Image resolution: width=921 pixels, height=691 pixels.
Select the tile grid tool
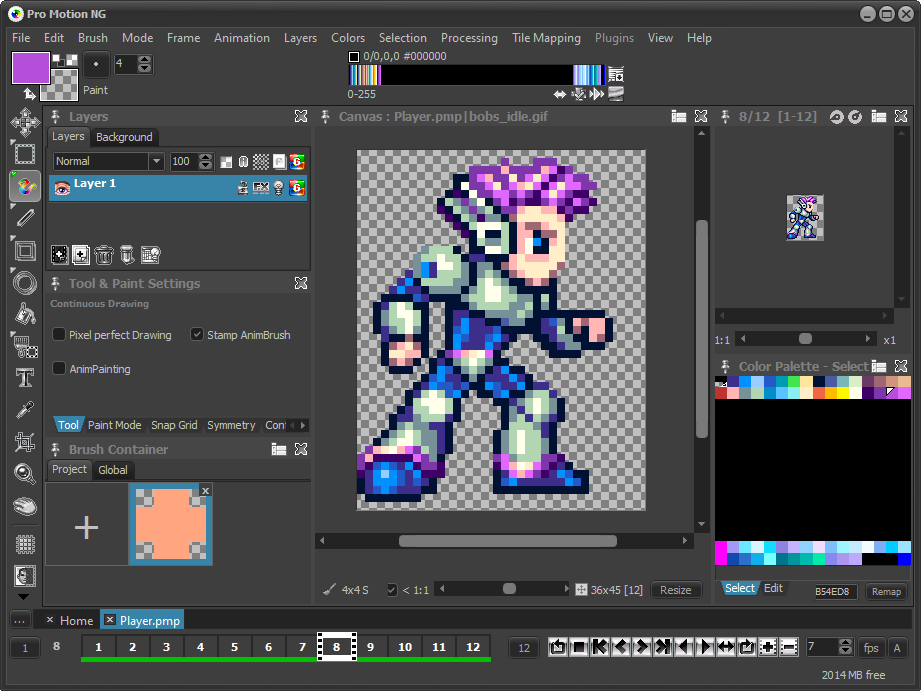coord(25,544)
